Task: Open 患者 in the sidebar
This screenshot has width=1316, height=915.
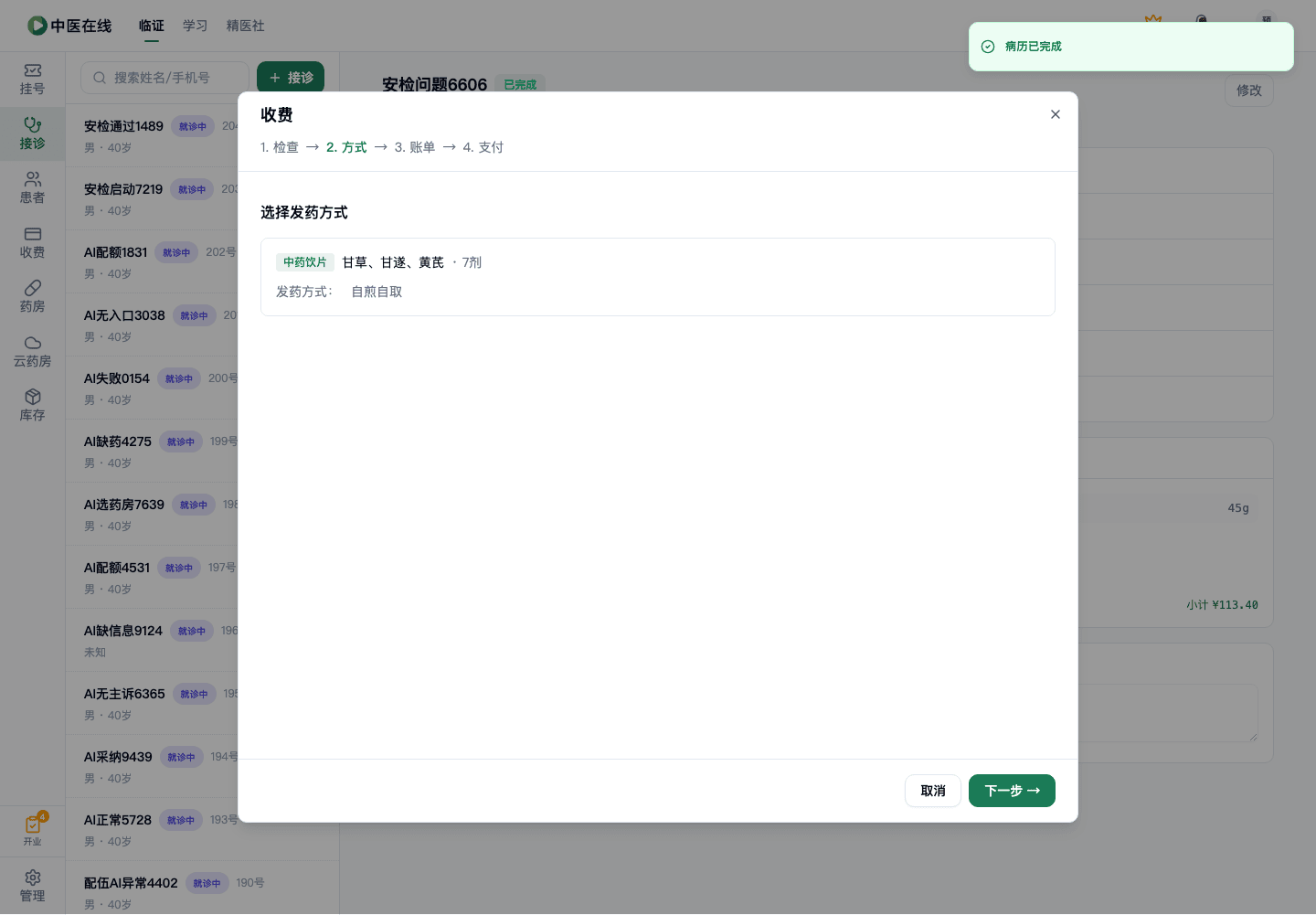Action: point(33,188)
